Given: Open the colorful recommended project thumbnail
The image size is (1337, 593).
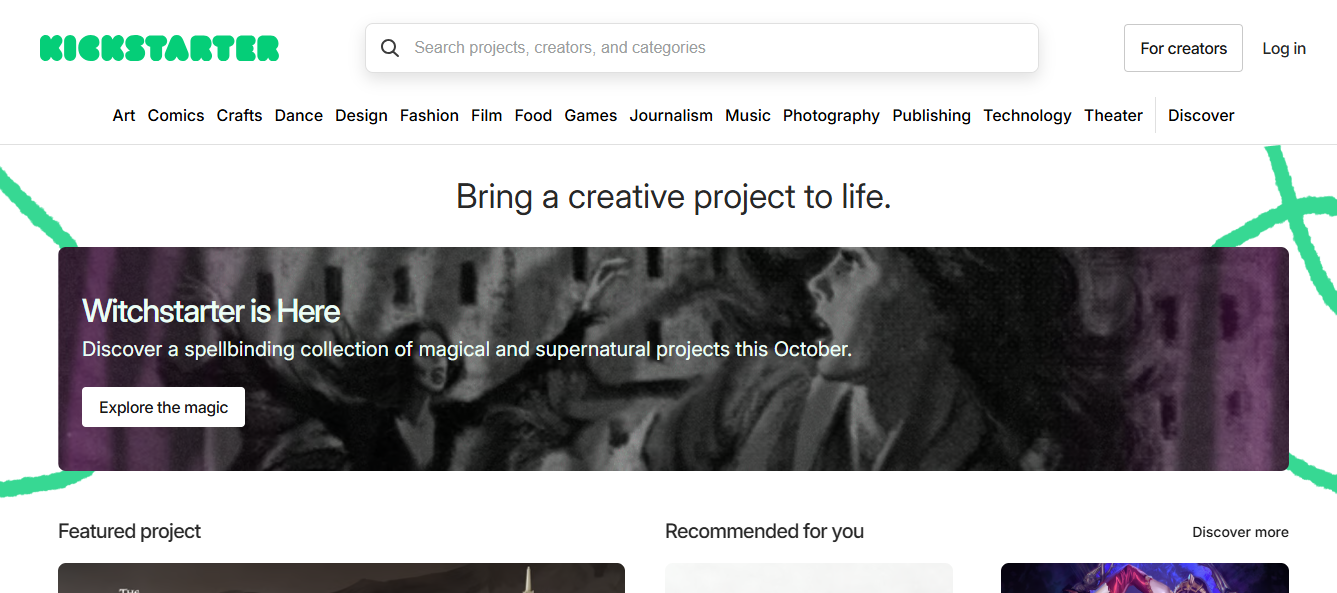Looking at the screenshot, I should coord(1145,578).
